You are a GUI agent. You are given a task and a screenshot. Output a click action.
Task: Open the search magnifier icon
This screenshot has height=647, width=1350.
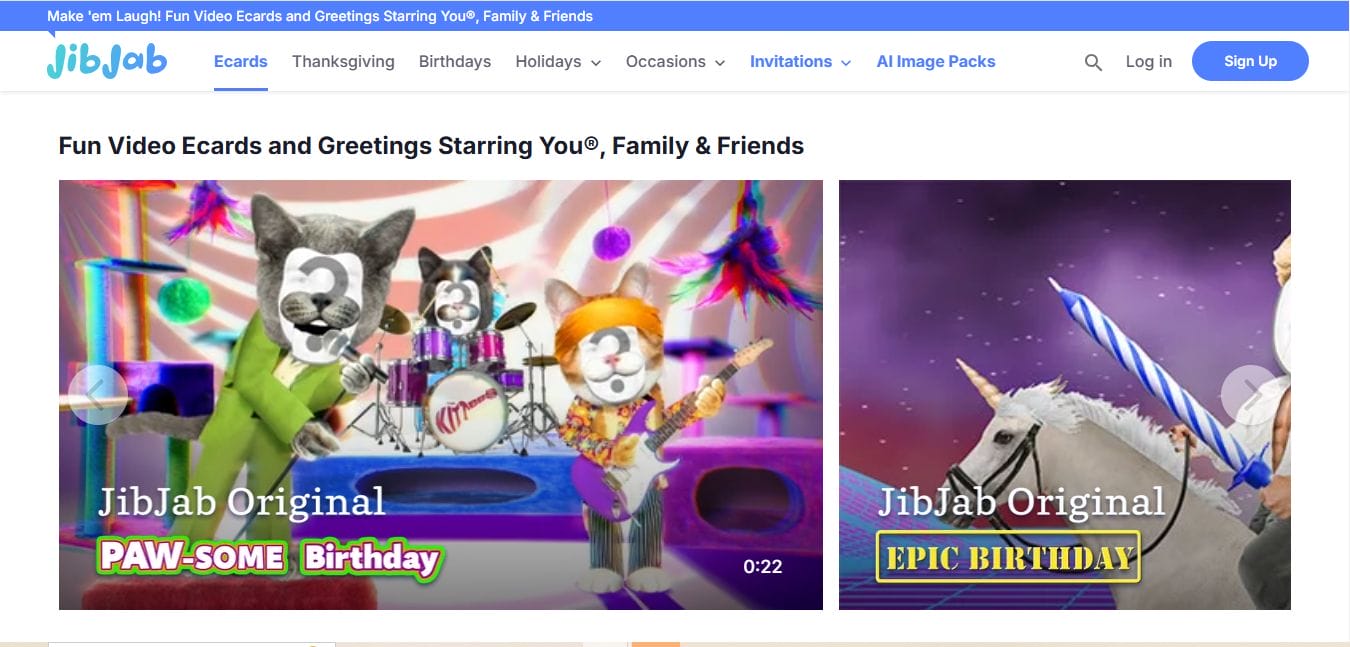pyautogui.click(x=1093, y=62)
